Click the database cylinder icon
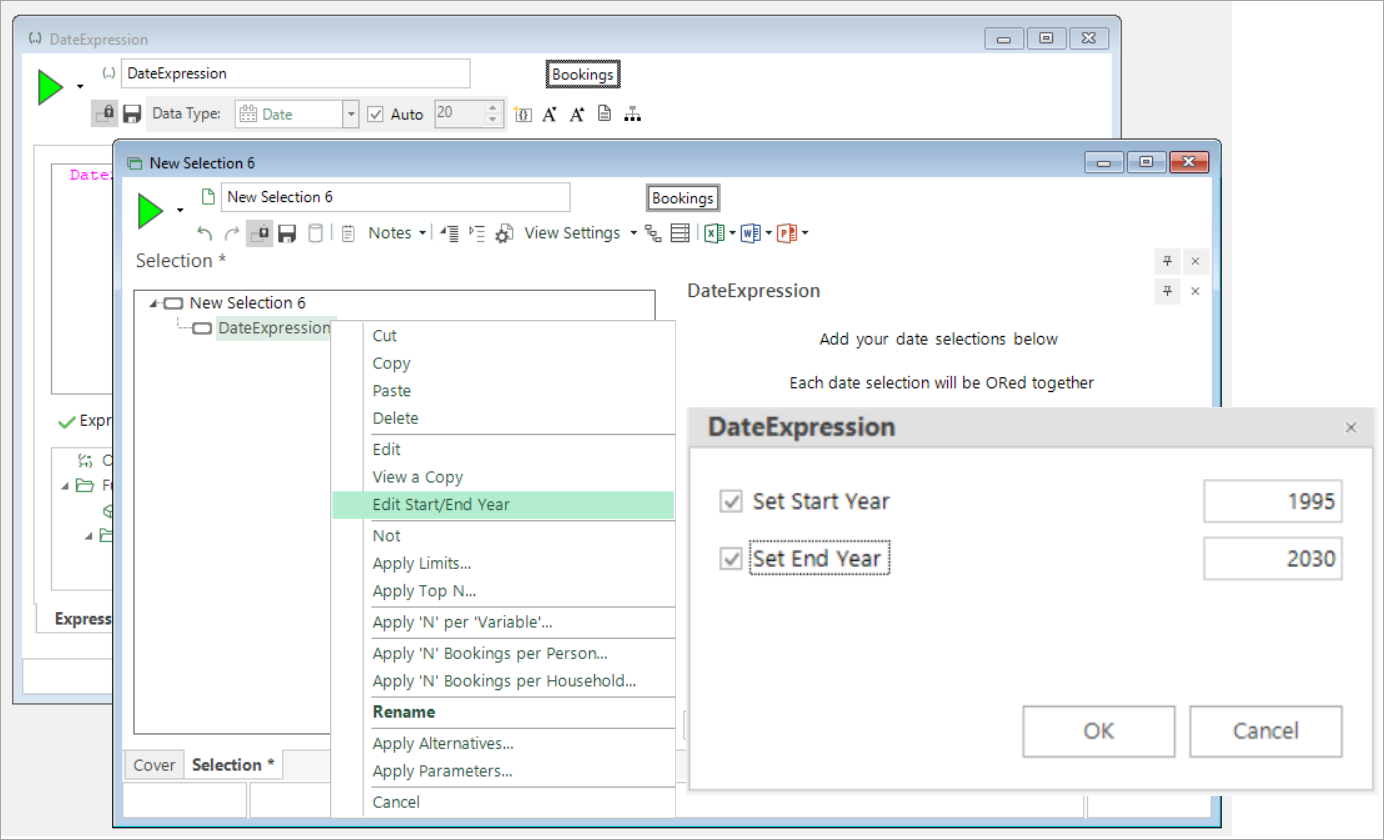The height and width of the screenshot is (840, 1384). [315, 233]
